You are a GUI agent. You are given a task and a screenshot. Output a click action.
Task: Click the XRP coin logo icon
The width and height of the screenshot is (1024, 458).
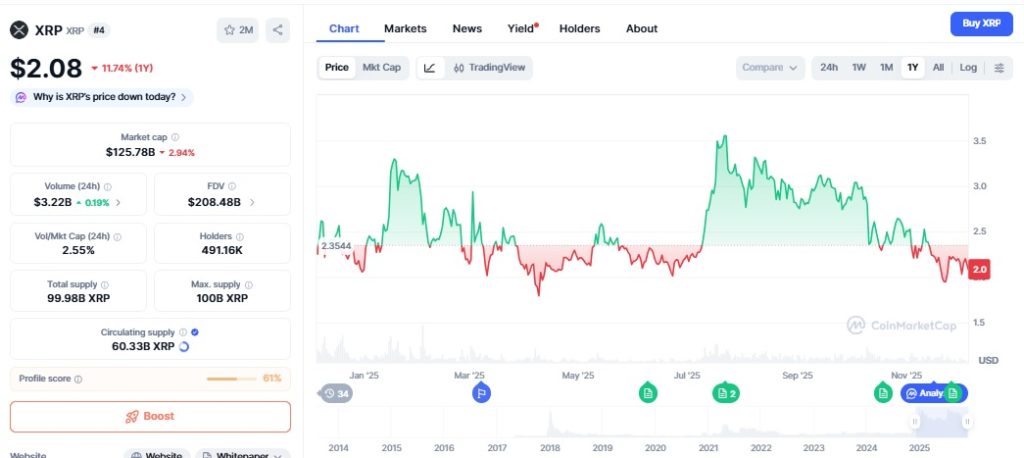19,30
